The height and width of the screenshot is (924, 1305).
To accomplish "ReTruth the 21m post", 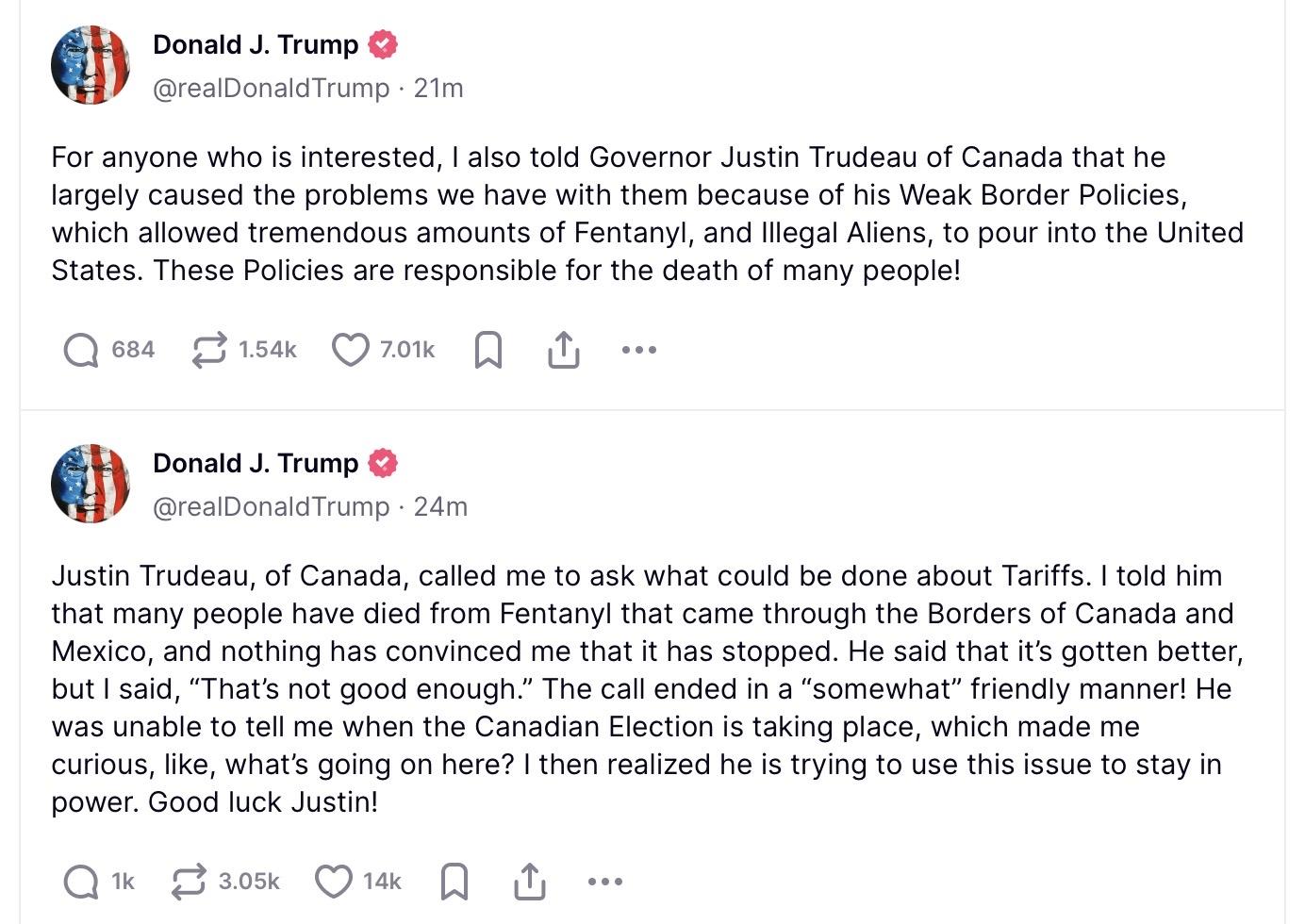I will 208,350.
